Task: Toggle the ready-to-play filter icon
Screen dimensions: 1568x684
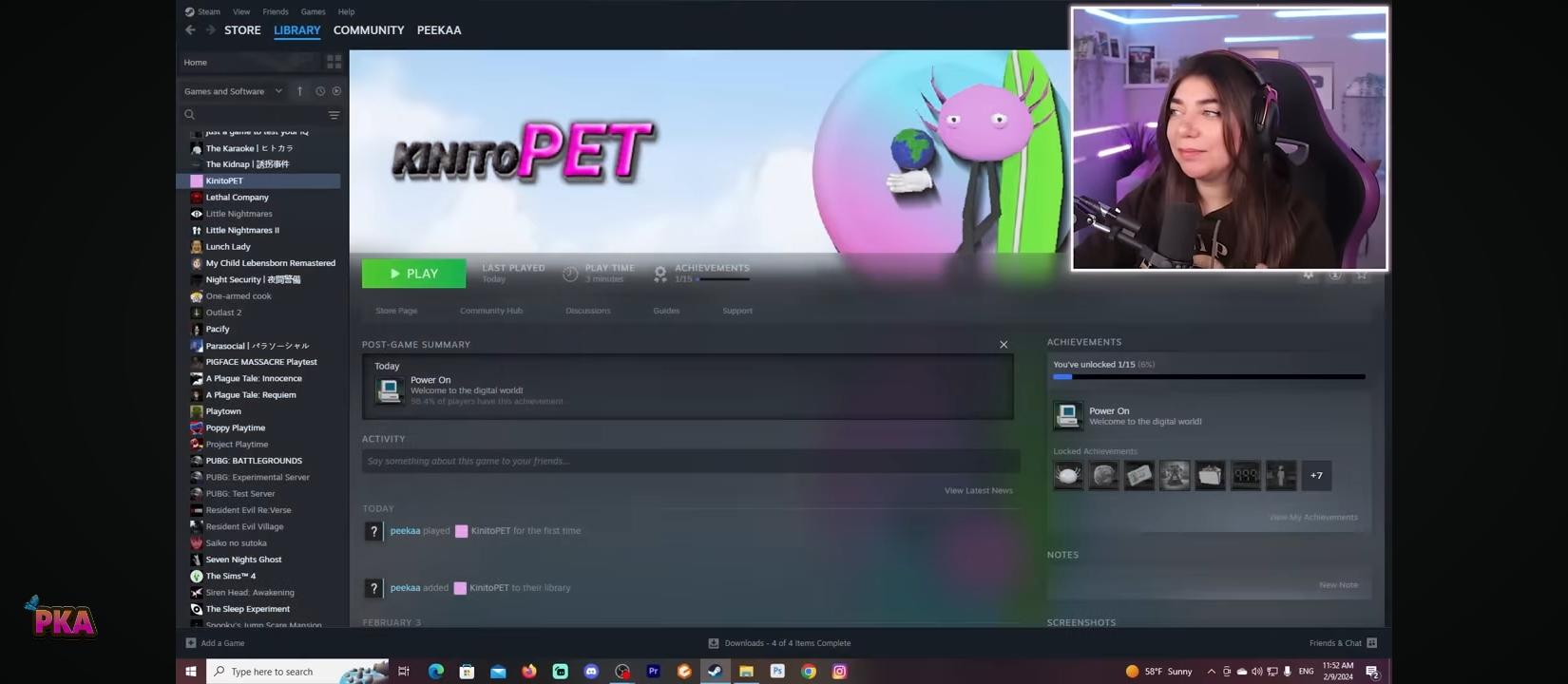Action: tap(336, 91)
